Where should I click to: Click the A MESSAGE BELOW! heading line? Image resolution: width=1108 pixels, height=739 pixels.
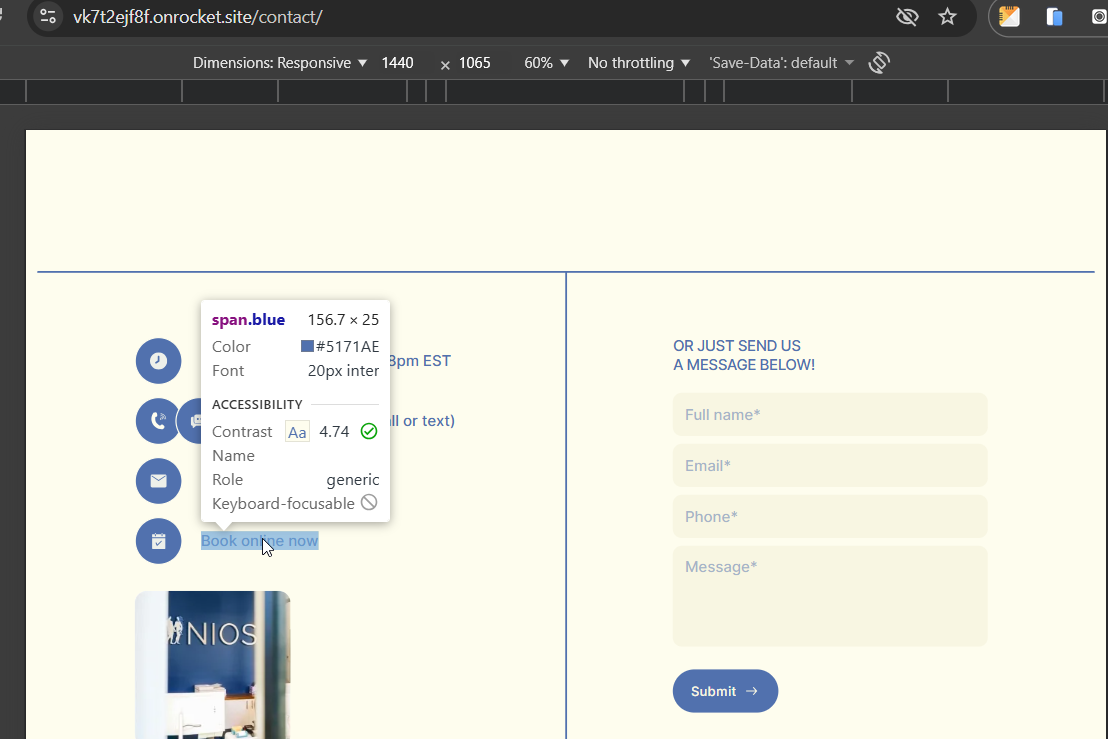coord(744,365)
